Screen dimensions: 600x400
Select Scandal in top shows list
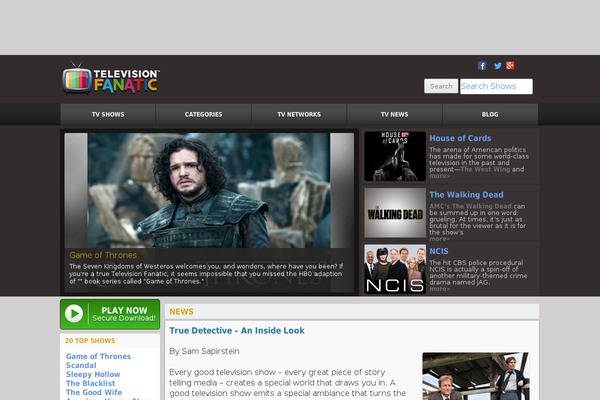81,366
